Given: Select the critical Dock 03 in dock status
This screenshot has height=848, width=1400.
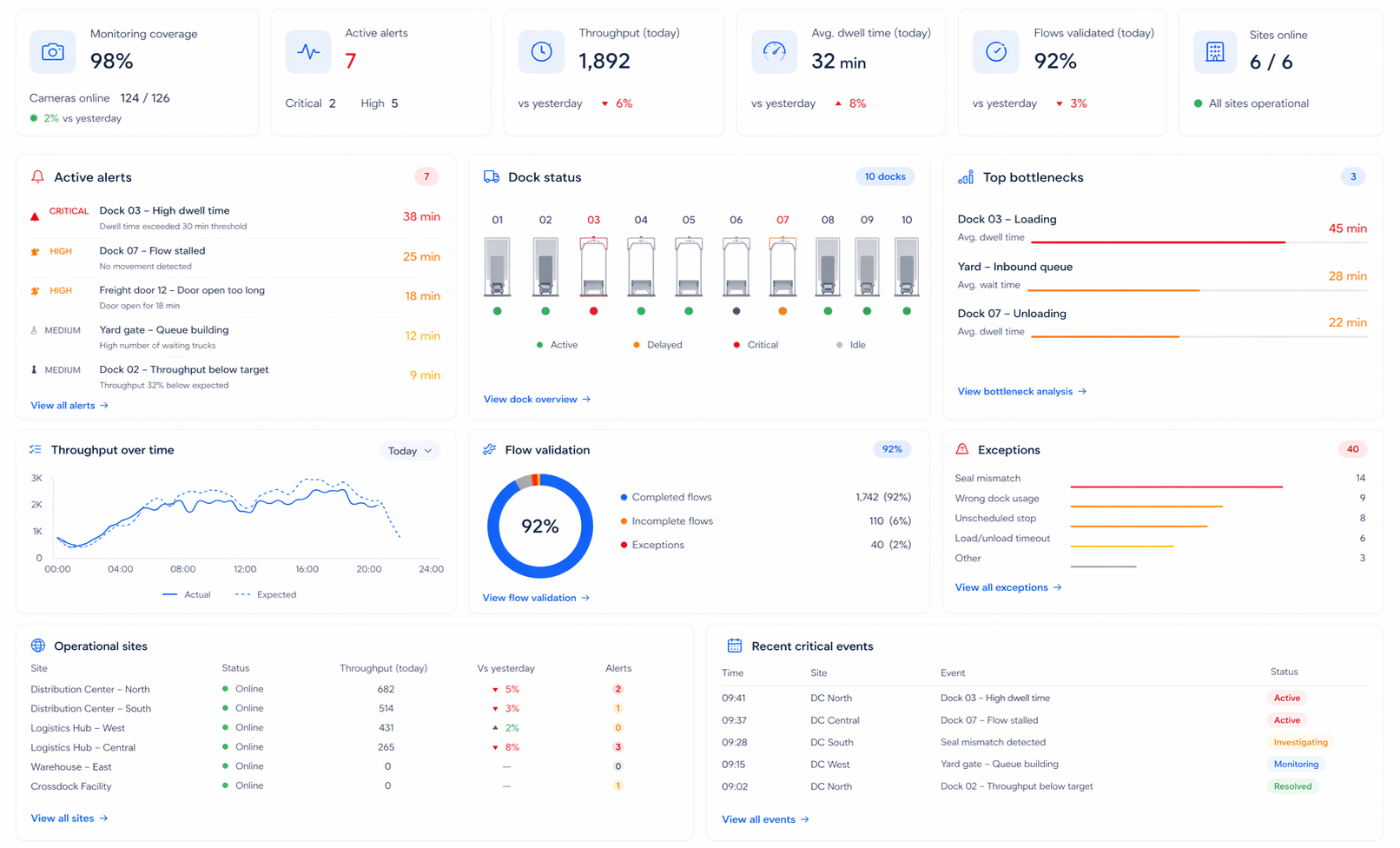Looking at the screenshot, I should coord(593,265).
